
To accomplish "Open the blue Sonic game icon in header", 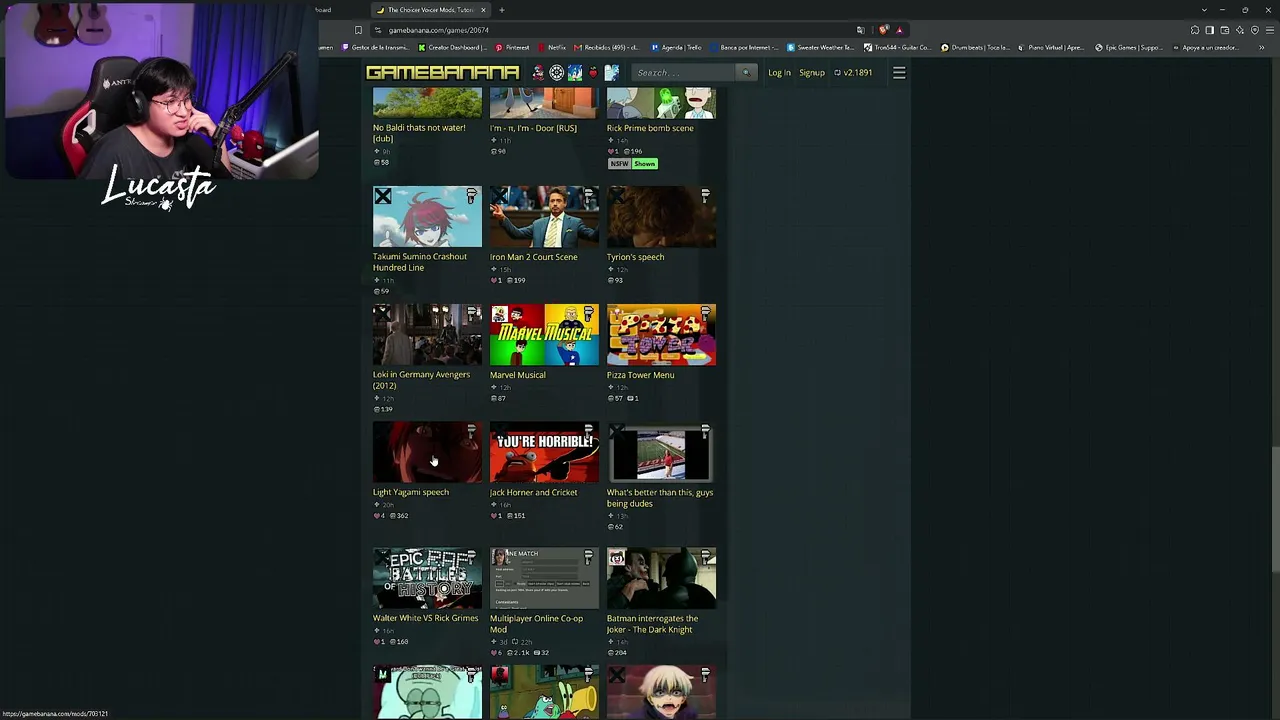I will (575, 73).
